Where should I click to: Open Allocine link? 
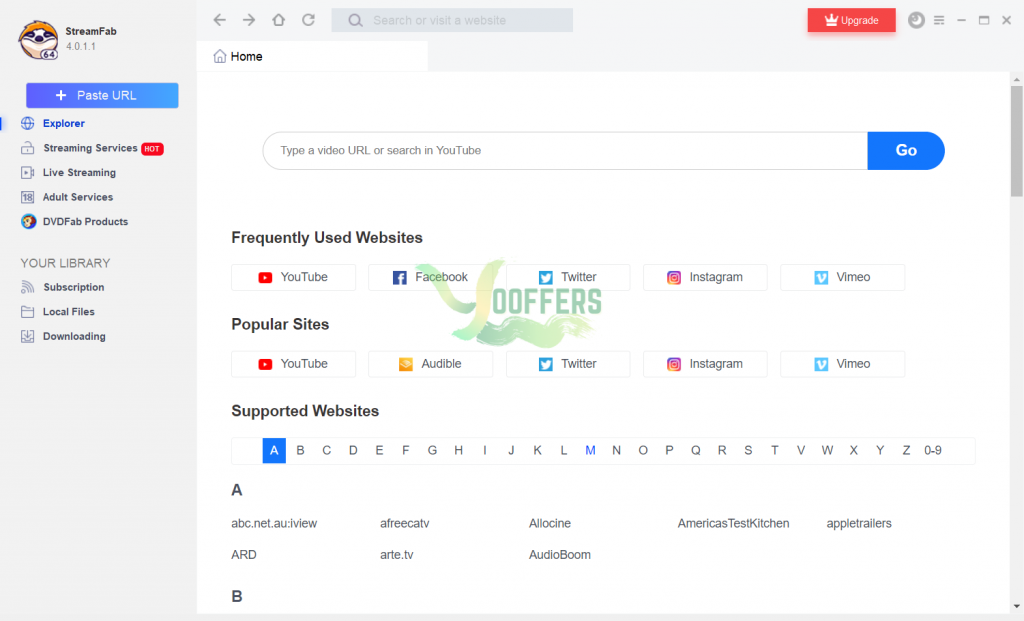click(550, 524)
